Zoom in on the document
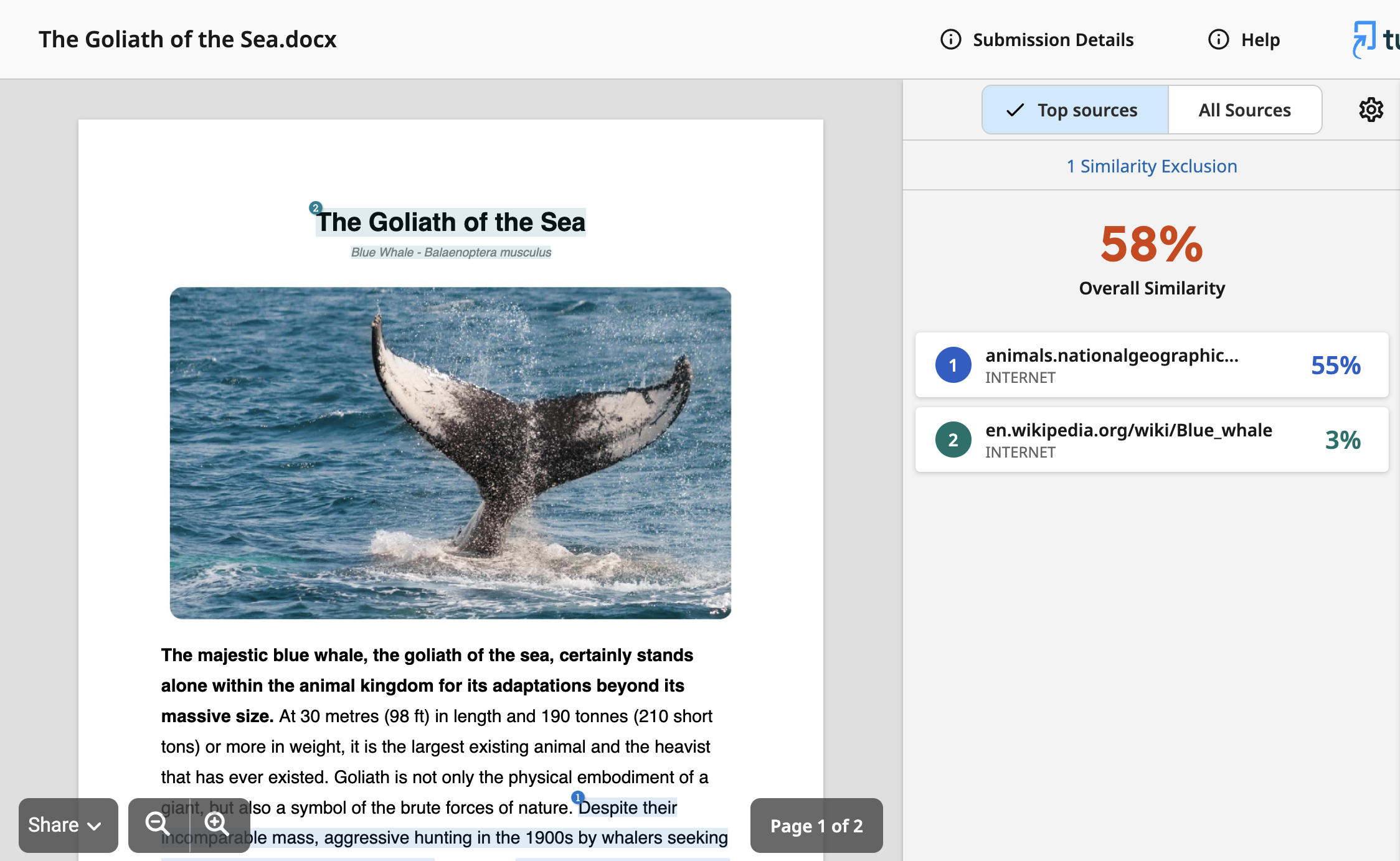Image resolution: width=1400 pixels, height=861 pixels. coord(217,824)
